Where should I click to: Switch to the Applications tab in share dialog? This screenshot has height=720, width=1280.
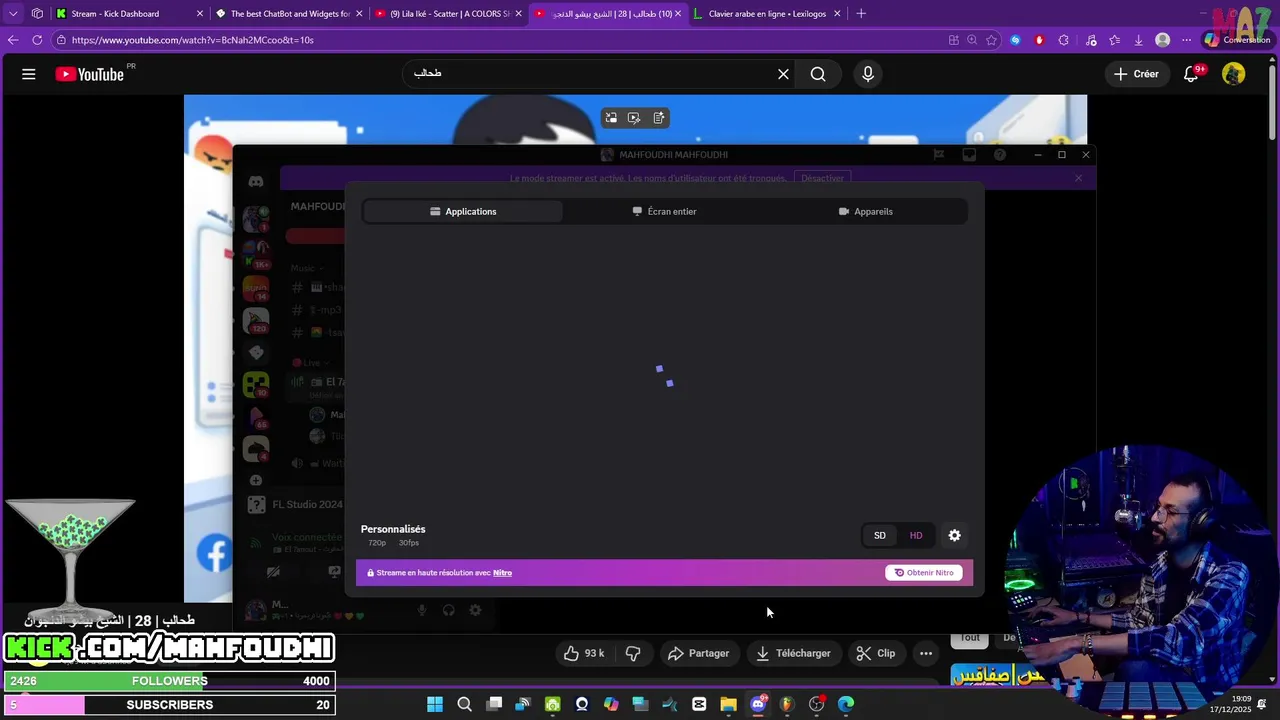coord(463,211)
